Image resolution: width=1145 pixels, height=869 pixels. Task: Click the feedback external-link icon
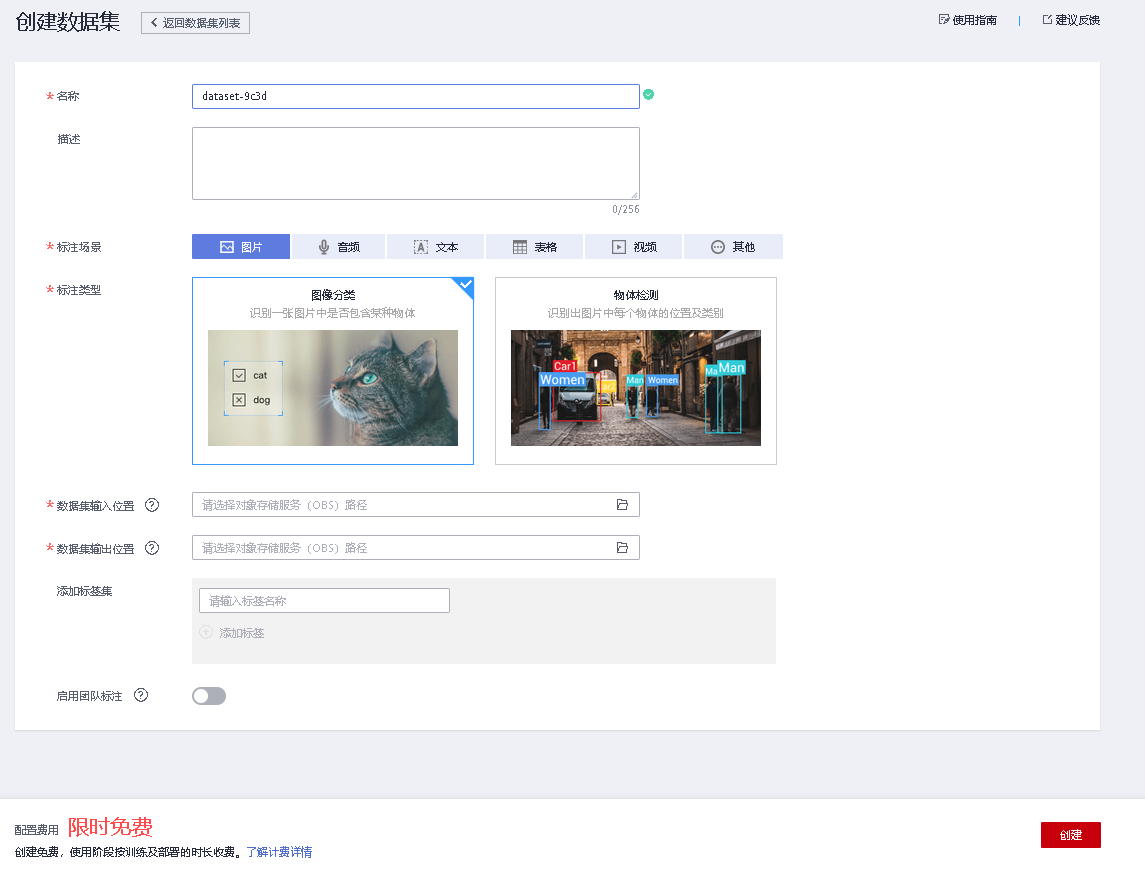[1047, 20]
